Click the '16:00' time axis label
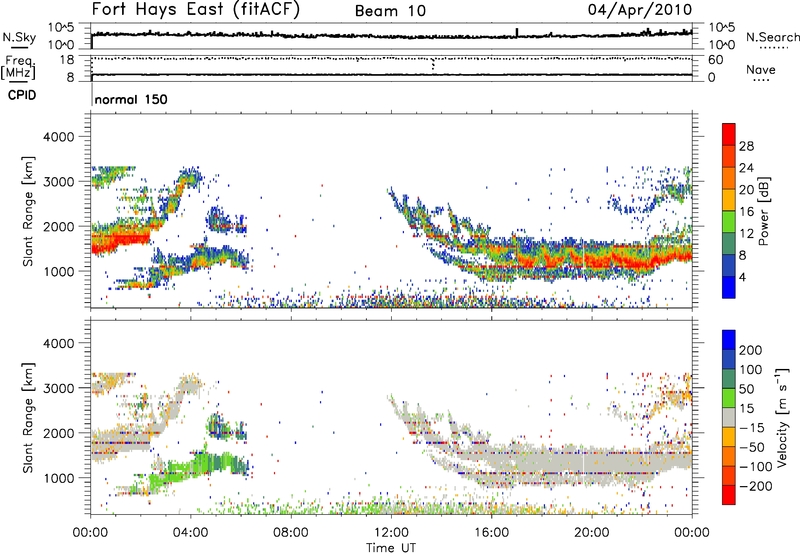The image size is (800, 554). point(491,533)
